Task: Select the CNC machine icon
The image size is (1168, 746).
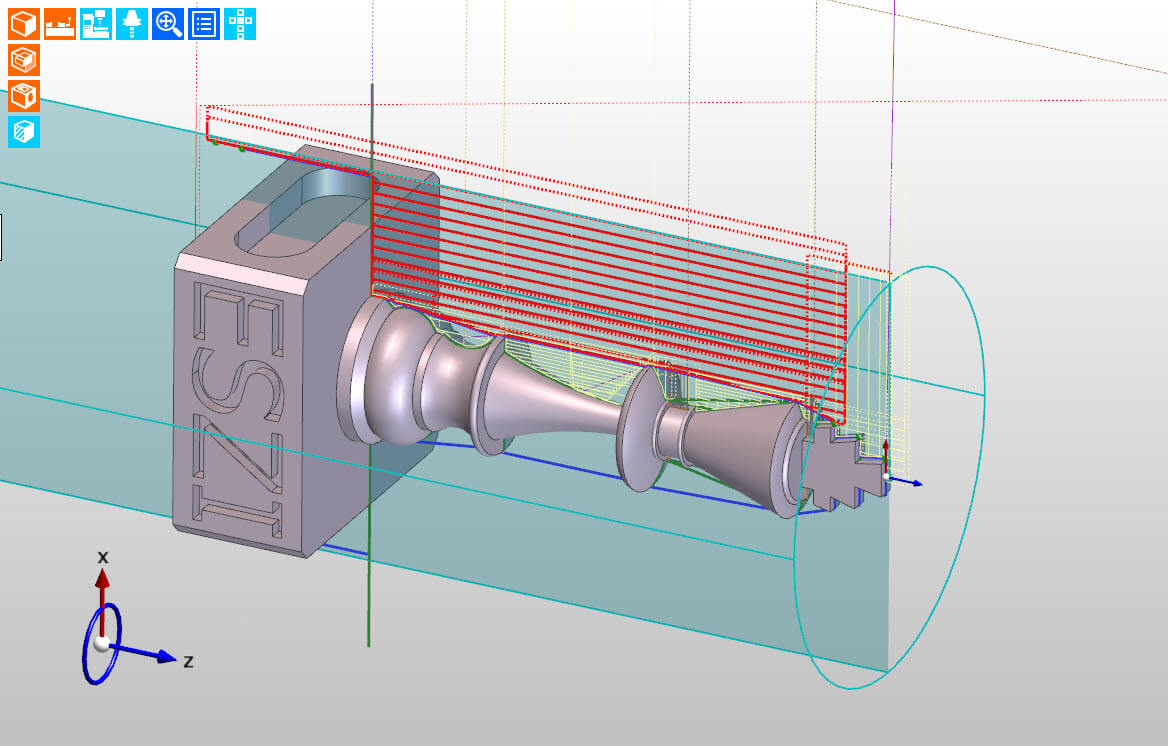Action: 96,24
